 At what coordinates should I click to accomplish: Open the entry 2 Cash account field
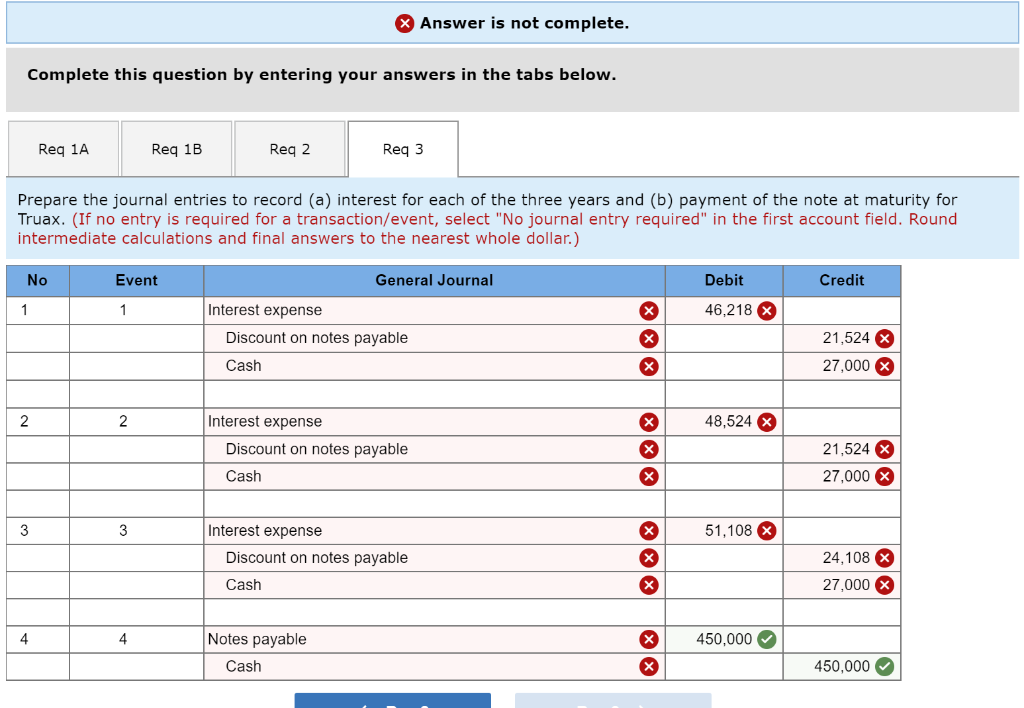(x=434, y=477)
